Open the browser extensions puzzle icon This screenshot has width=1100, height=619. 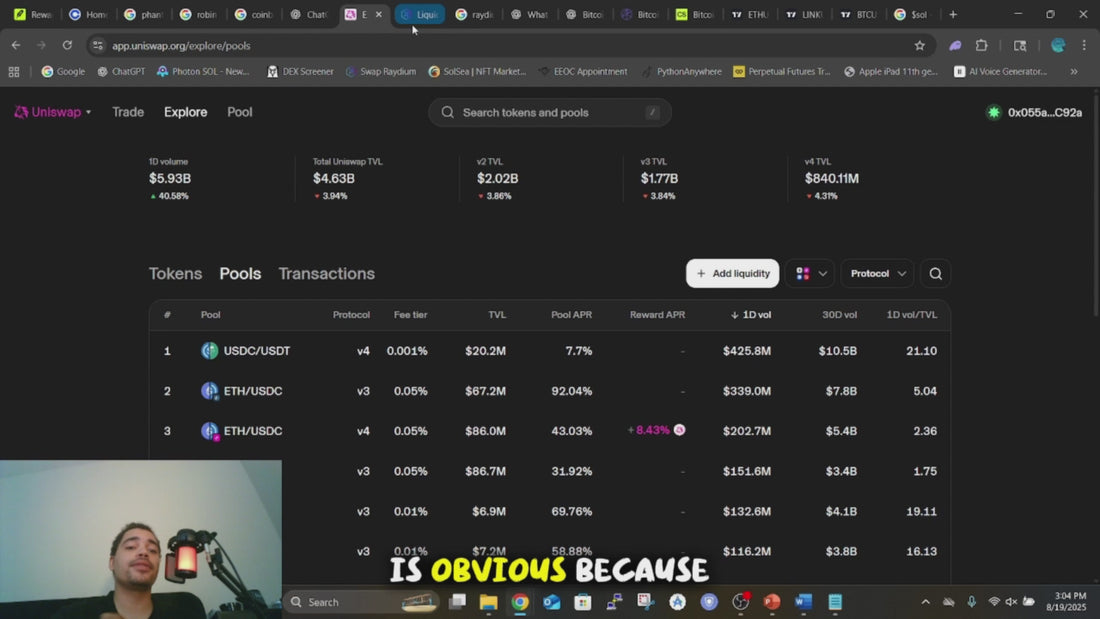point(981,45)
